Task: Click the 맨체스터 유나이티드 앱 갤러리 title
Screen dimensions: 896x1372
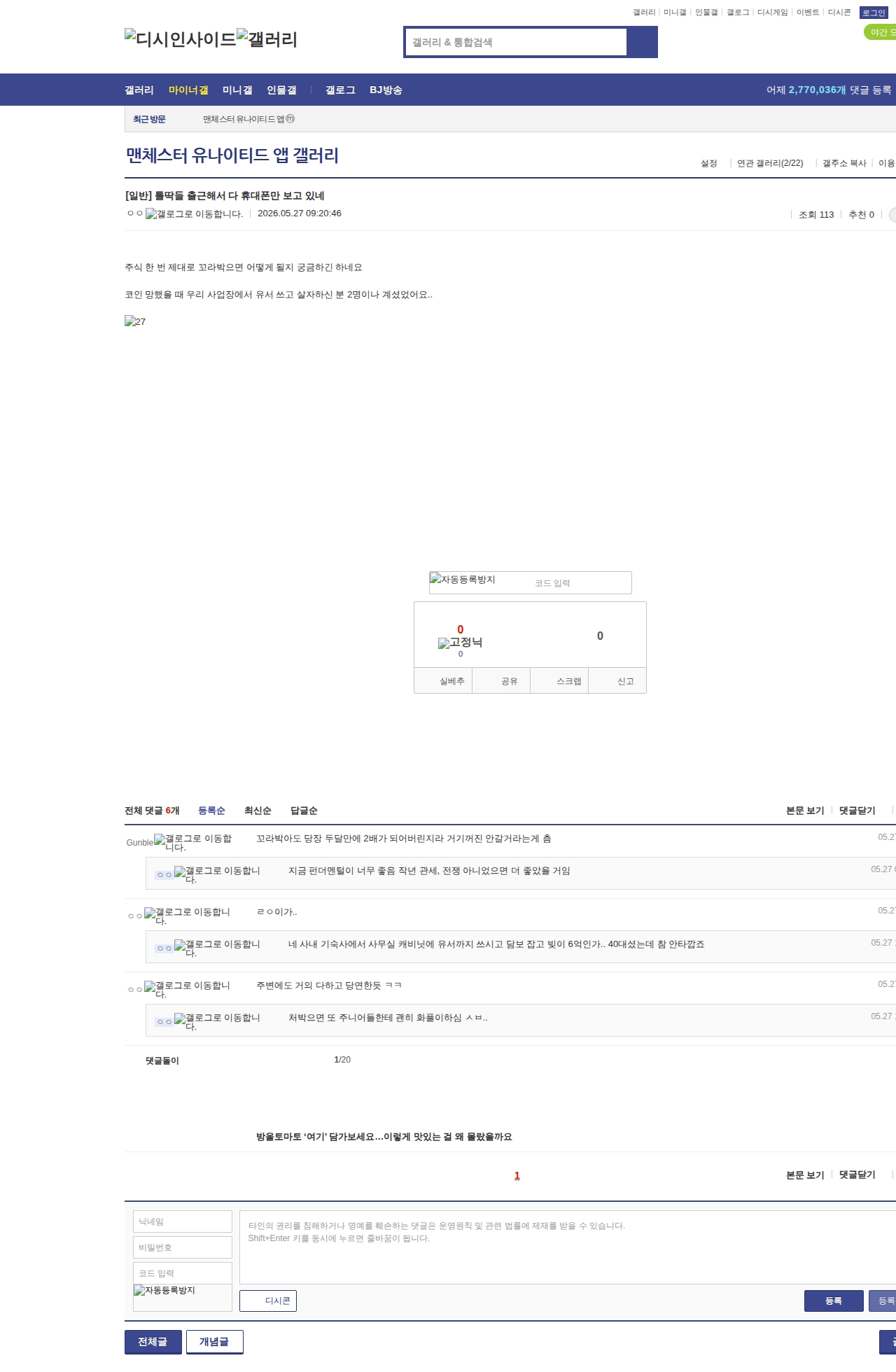Action: pos(232,155)
